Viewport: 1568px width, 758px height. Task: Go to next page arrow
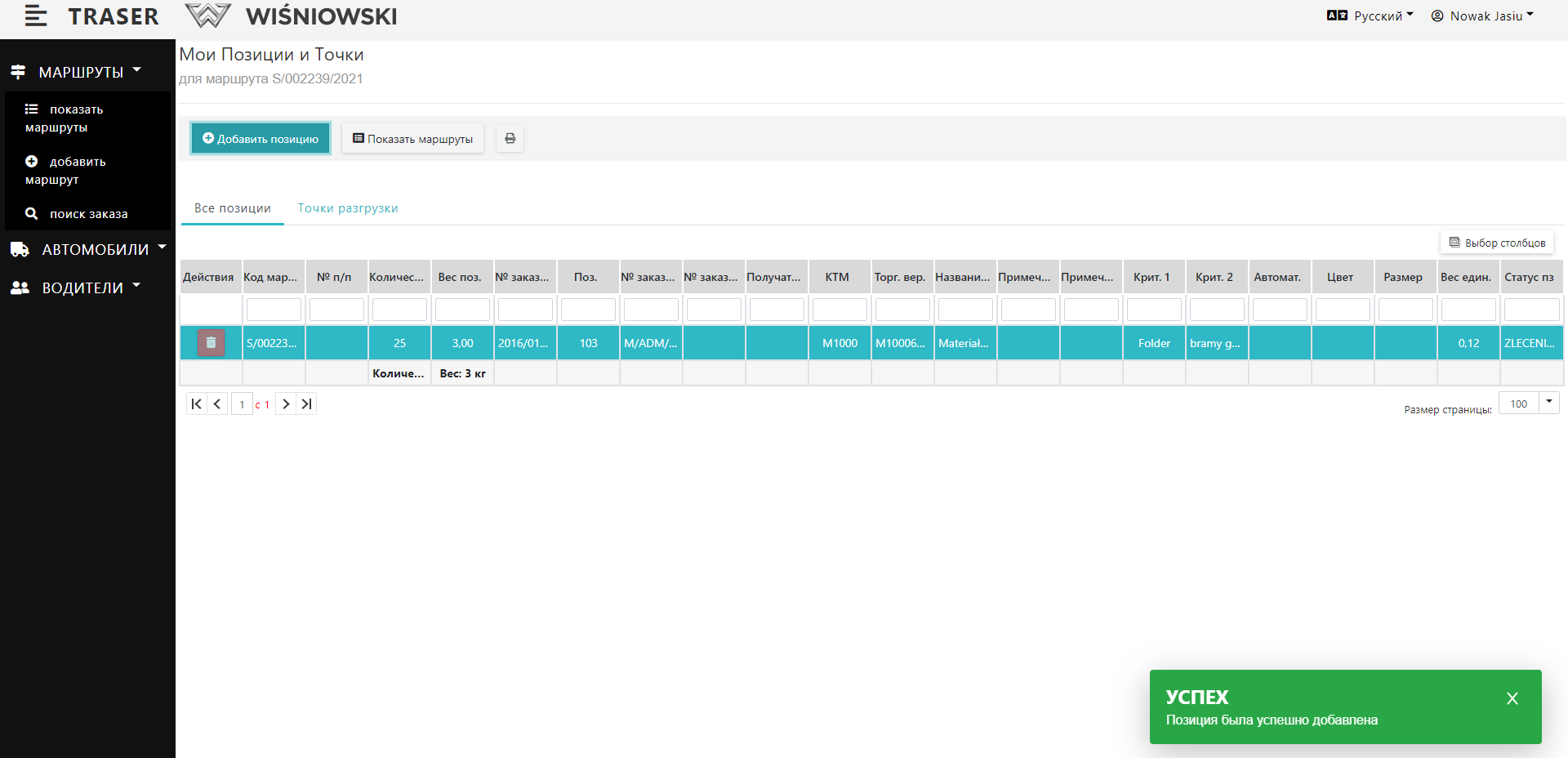click(x=286, y=404)
